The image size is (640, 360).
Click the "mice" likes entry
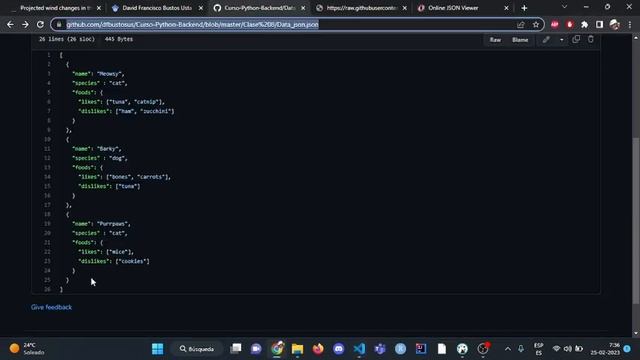(120, 252)
